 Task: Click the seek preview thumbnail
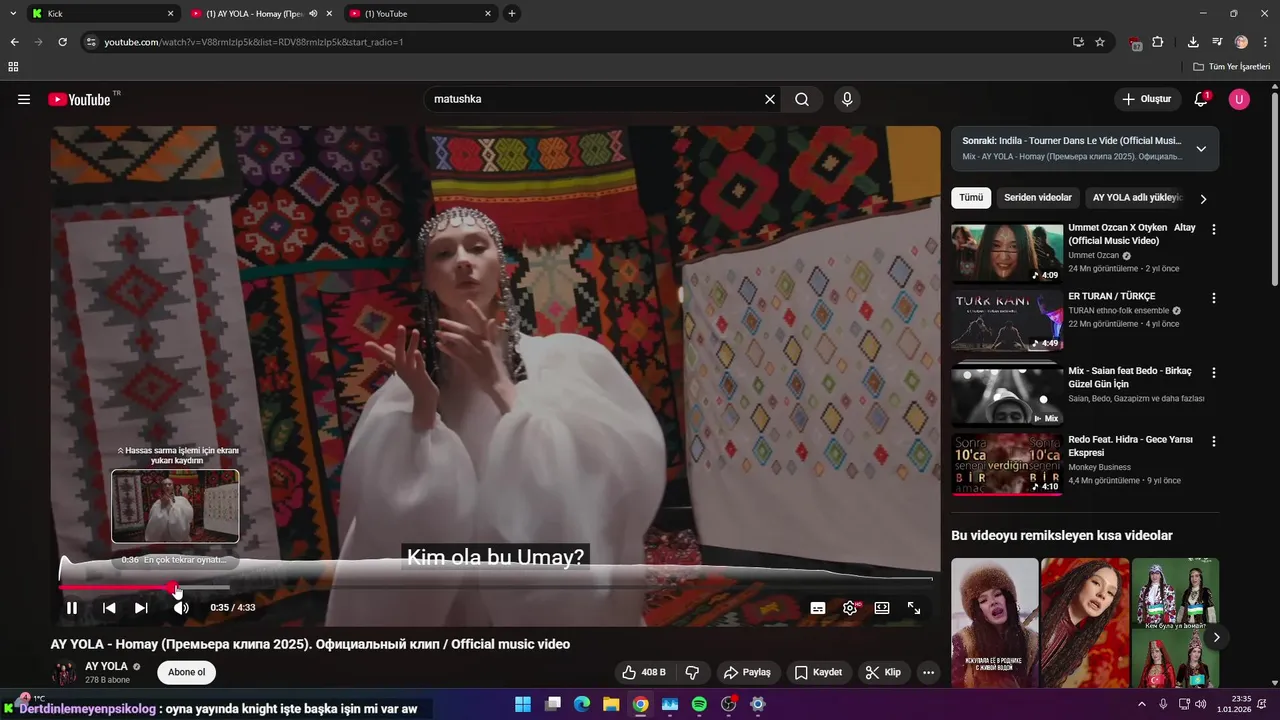tap(175, 506)
